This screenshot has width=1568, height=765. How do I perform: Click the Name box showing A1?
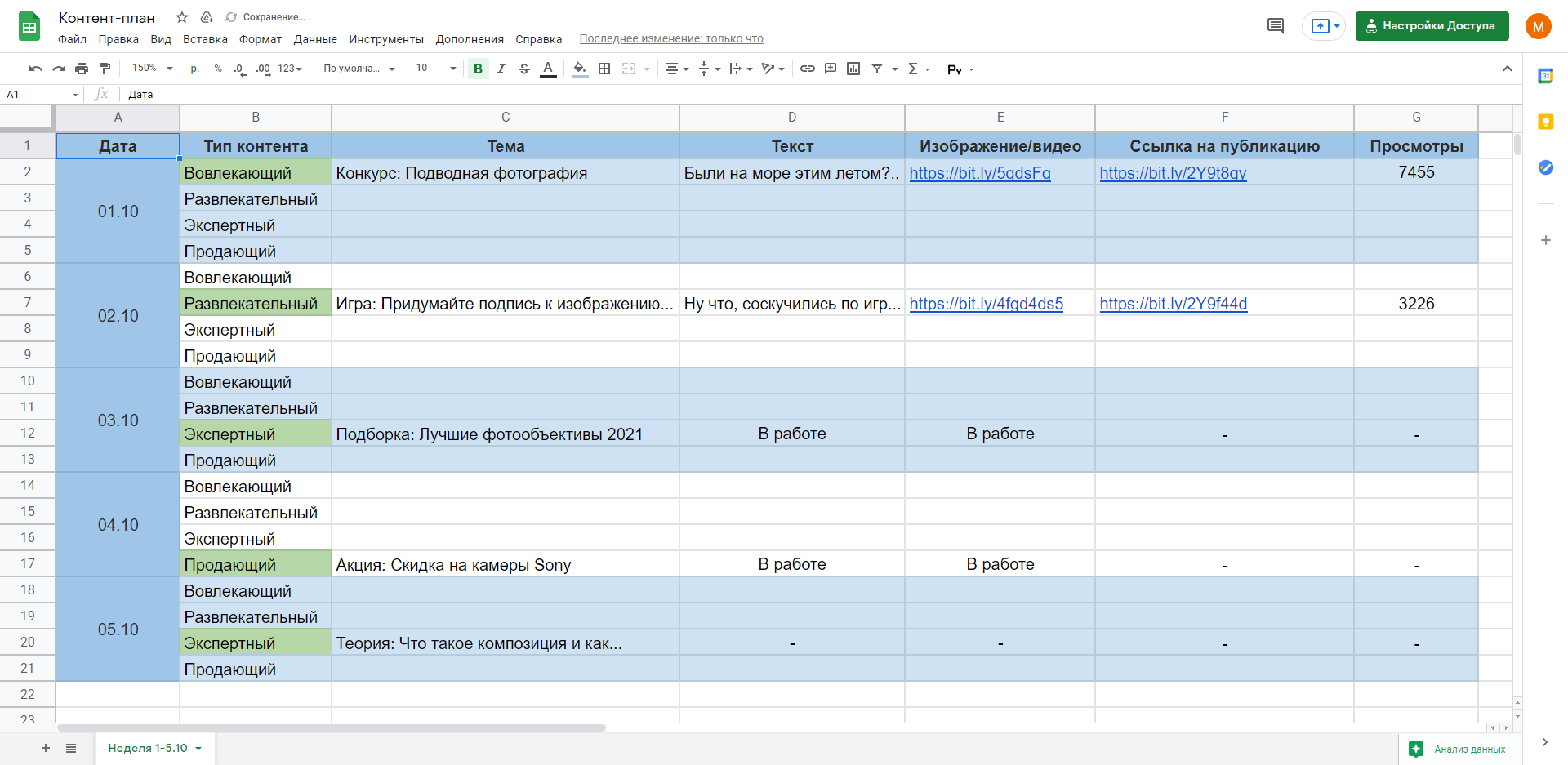click(42, 95)
